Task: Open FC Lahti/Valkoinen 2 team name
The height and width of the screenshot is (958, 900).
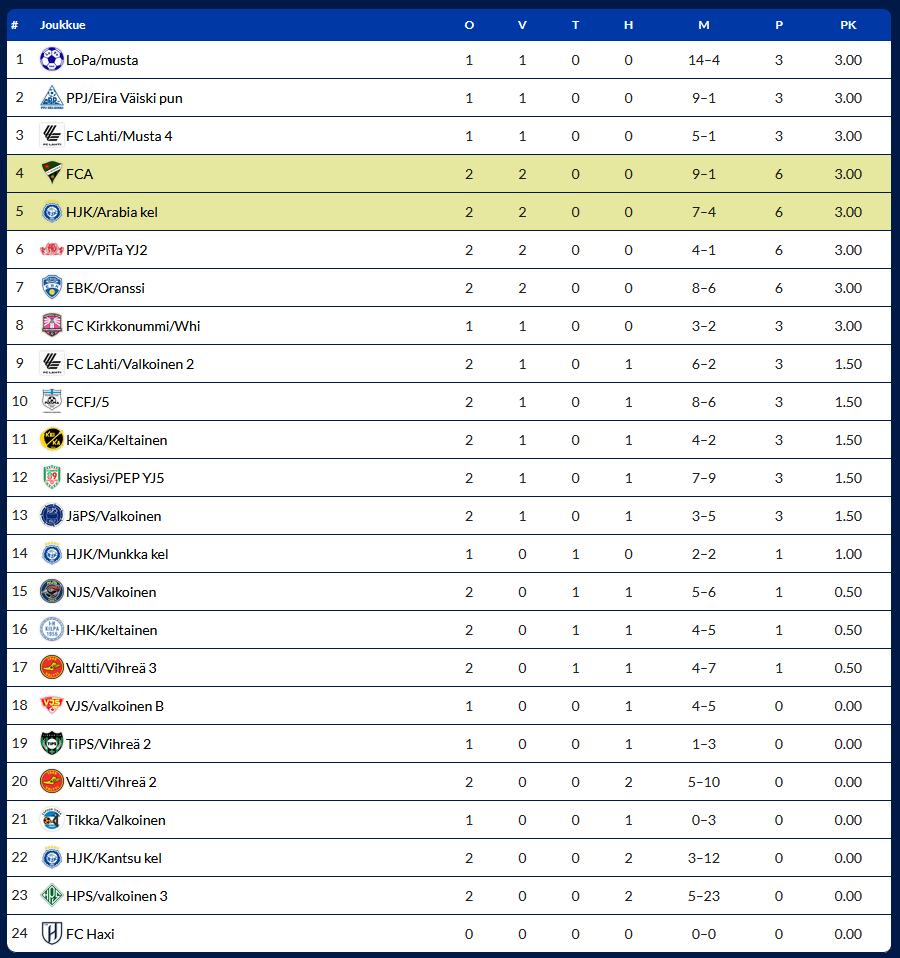Action: (x=130, y=364)
